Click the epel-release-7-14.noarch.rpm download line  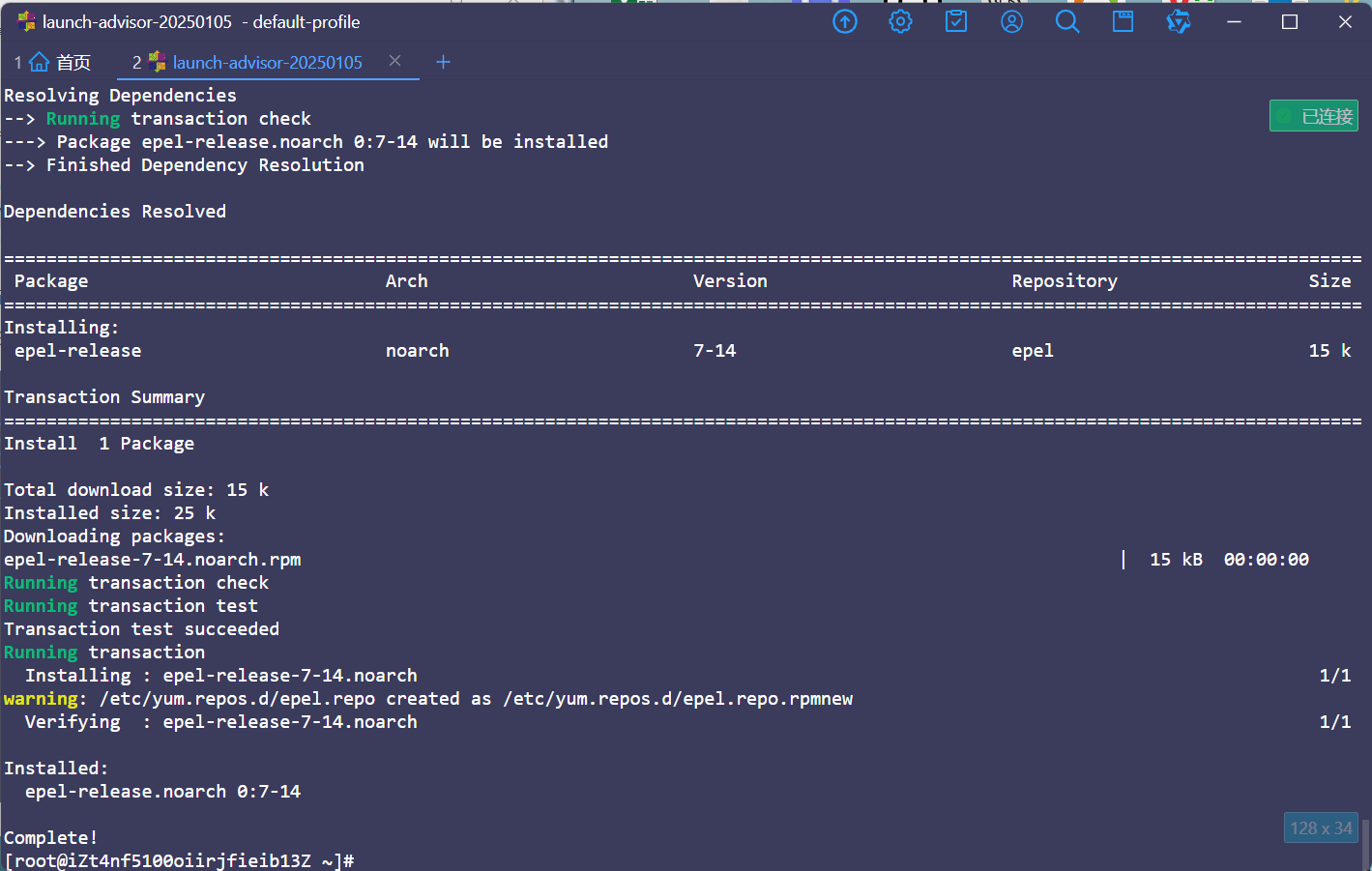click(152, 560)
